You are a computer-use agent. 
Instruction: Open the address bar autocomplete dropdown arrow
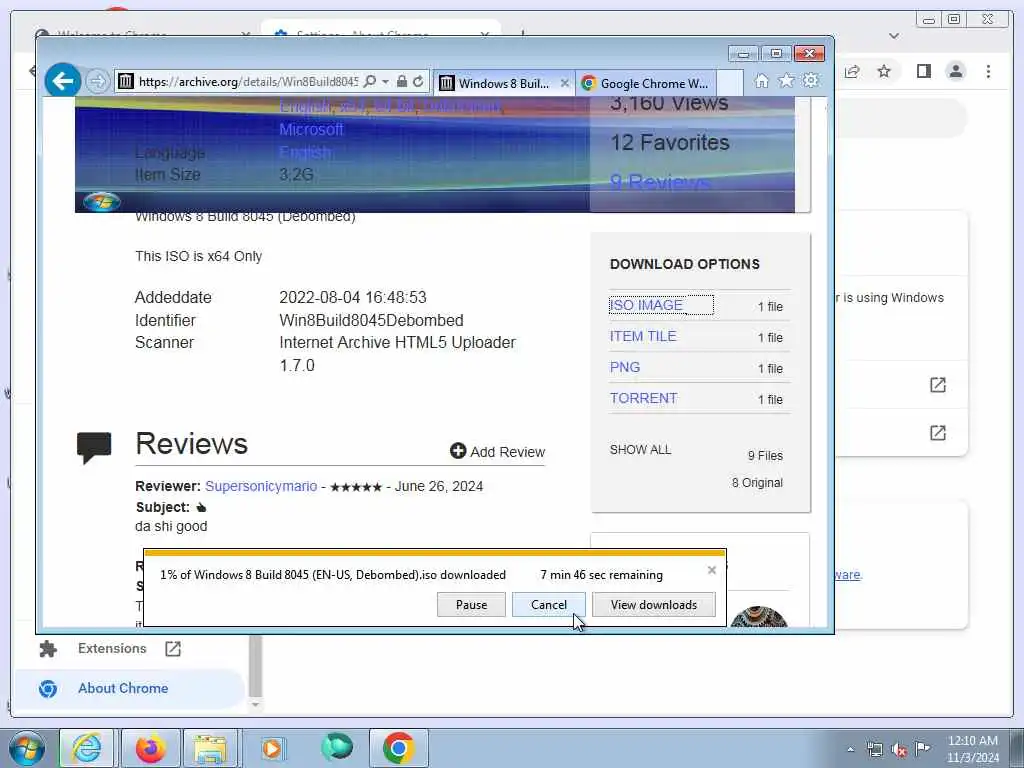click(x=385, y=82)
